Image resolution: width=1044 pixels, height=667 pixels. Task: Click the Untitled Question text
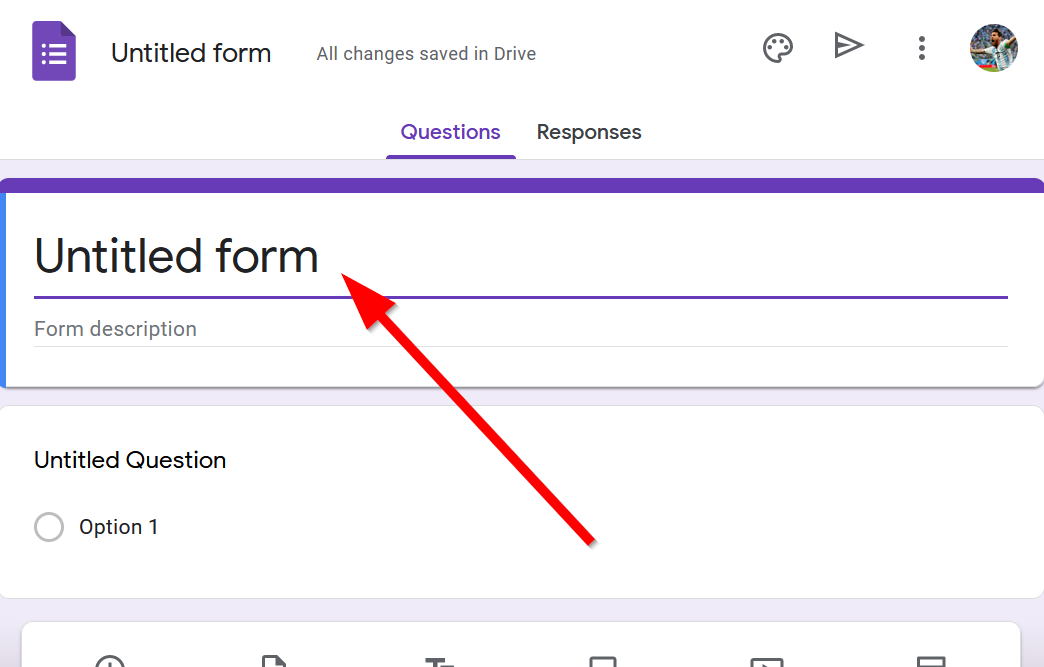tap(130, 460)
